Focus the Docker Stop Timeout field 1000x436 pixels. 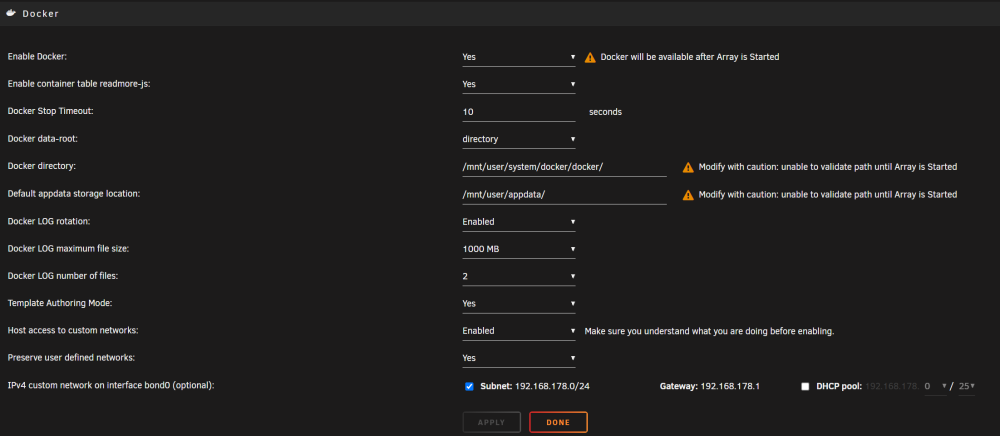click(518, 112)
